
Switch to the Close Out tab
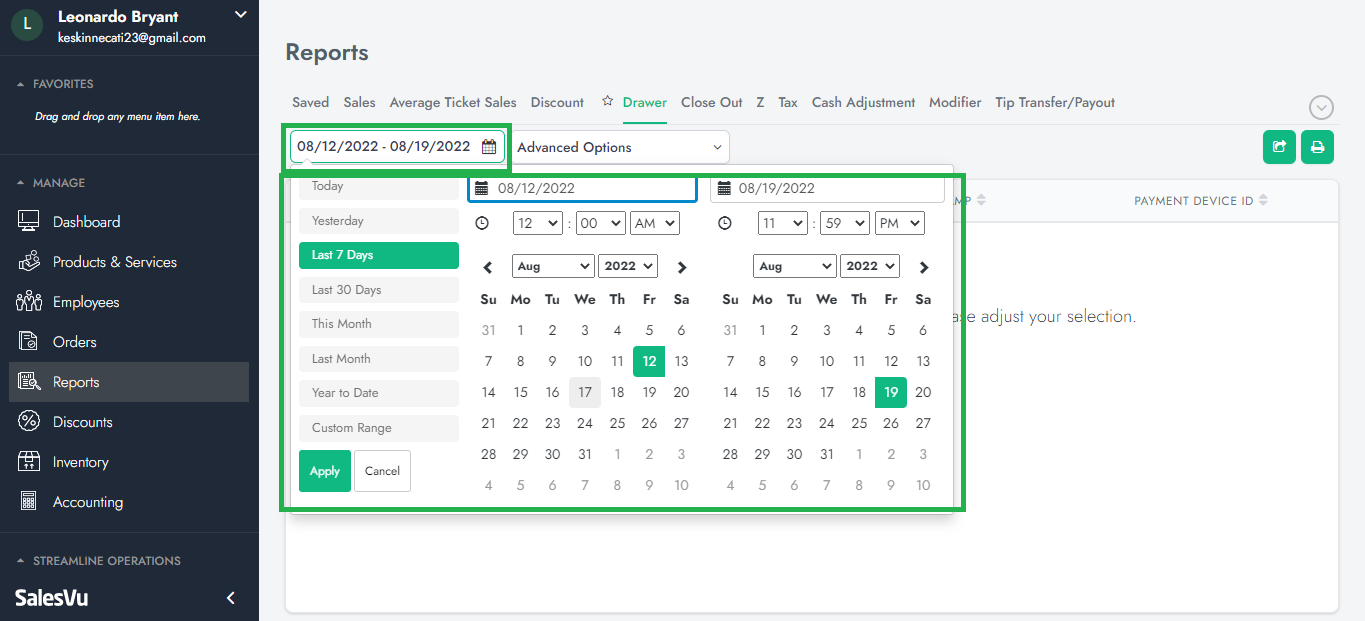(711, 102)
